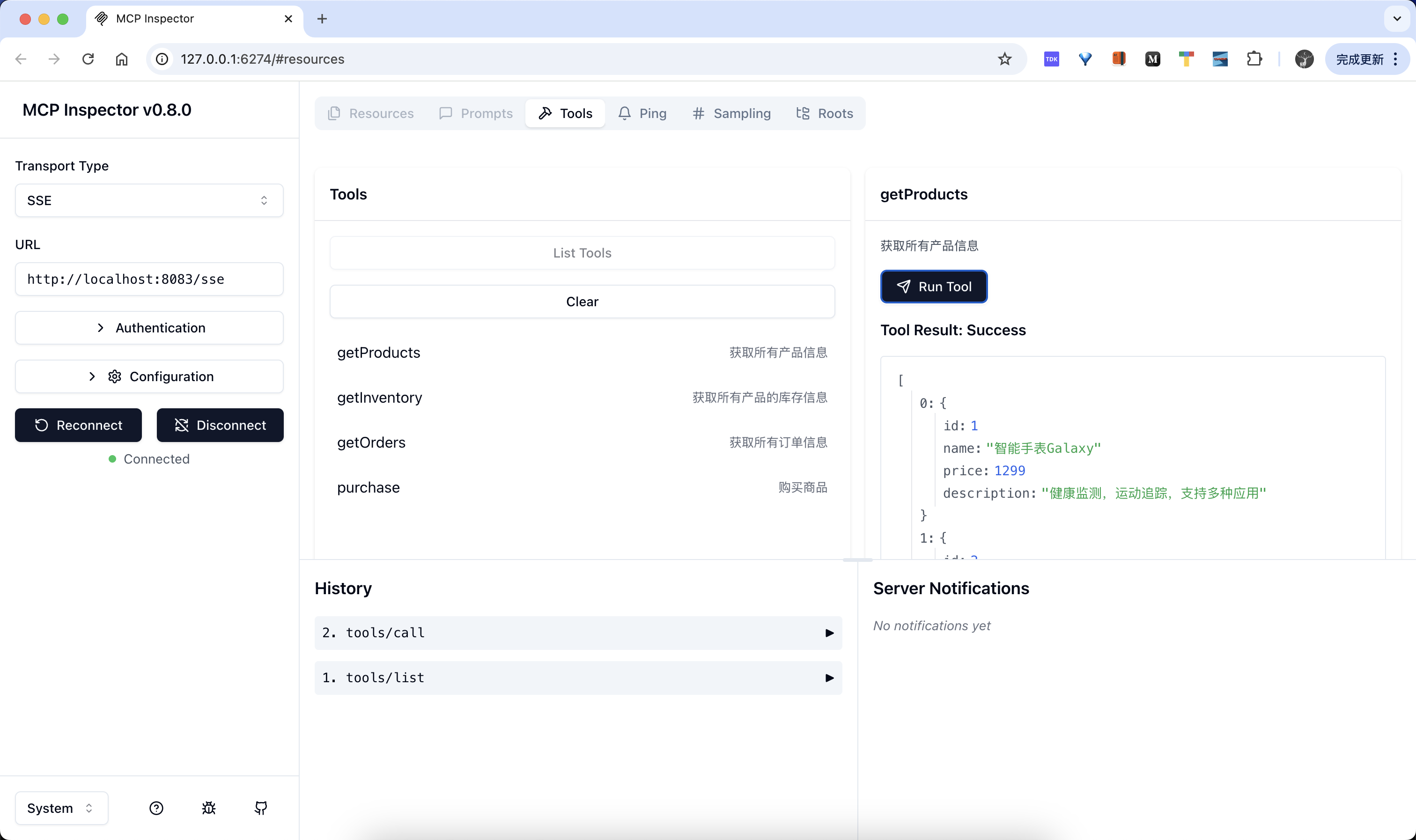Click the URL input field
Image resolution: width=1416 pixels, height=840 pixels.
coord(149,279)
